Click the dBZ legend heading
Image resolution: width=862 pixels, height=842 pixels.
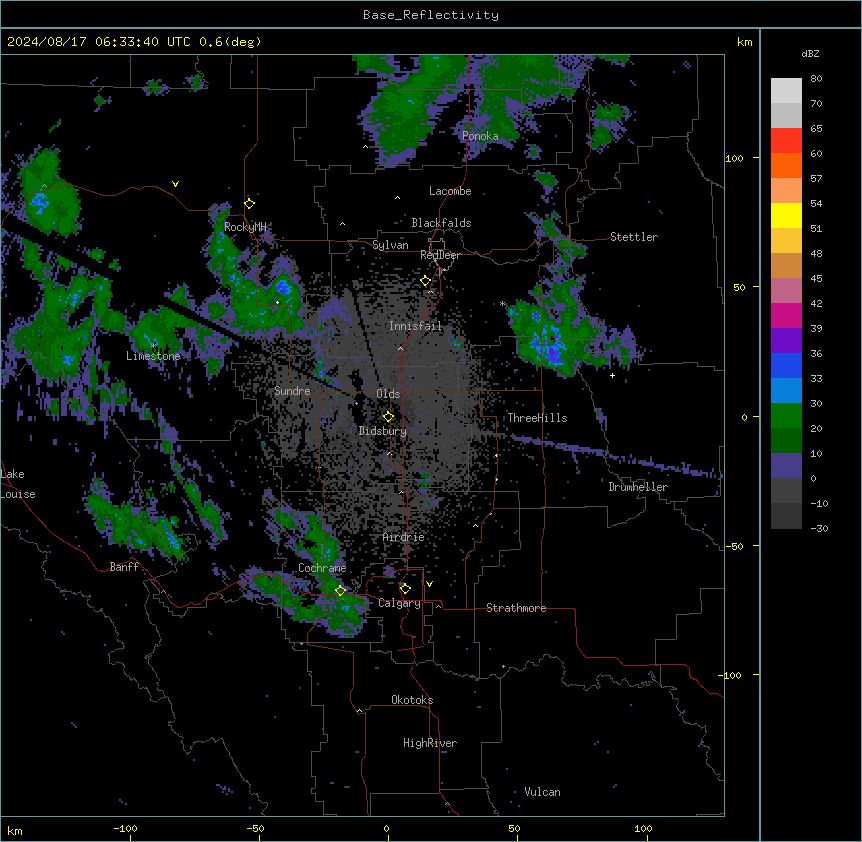coord(810,53)
